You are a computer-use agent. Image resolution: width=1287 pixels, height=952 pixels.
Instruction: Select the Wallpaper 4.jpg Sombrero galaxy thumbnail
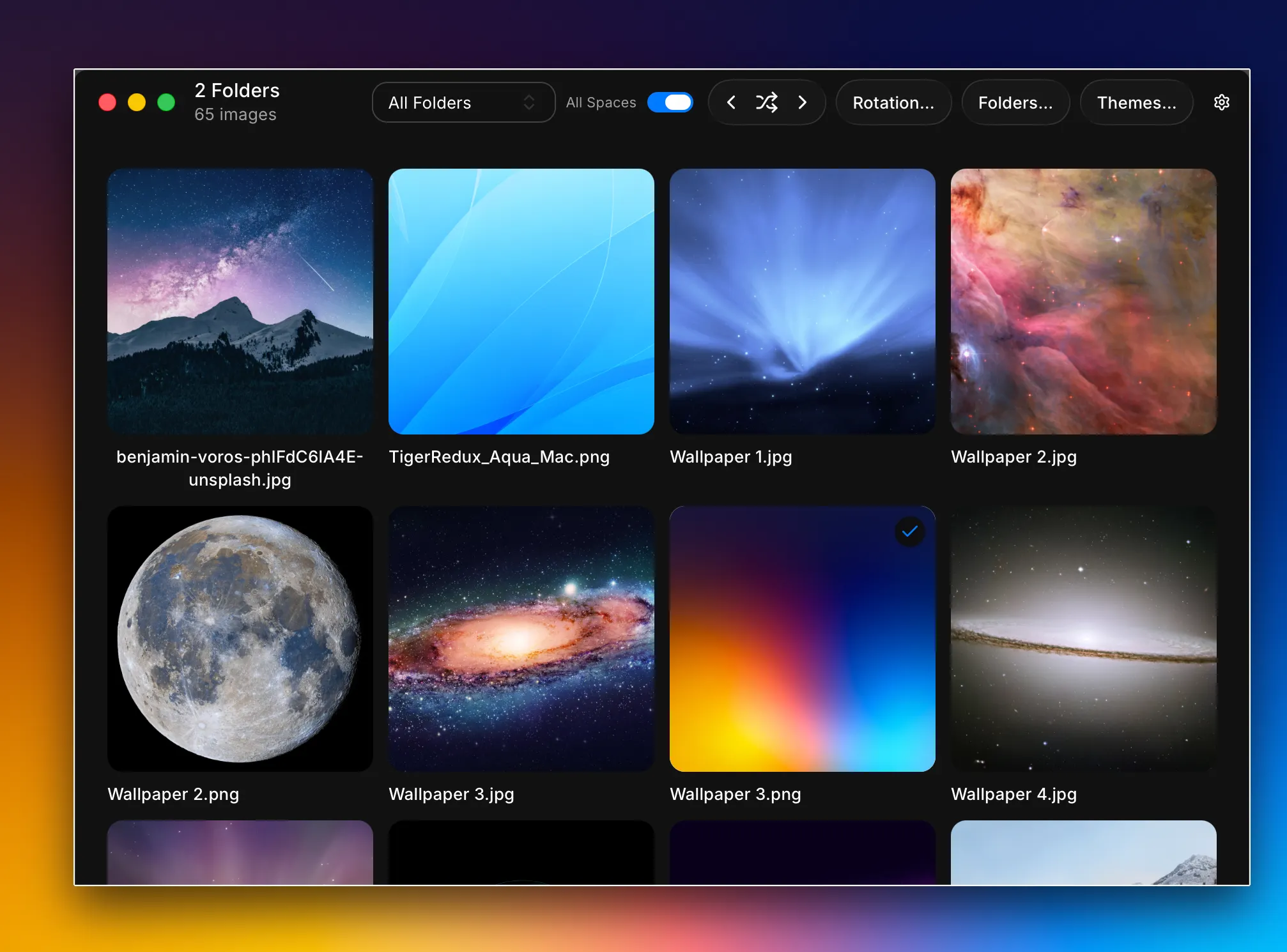(x=1084, y=639)
